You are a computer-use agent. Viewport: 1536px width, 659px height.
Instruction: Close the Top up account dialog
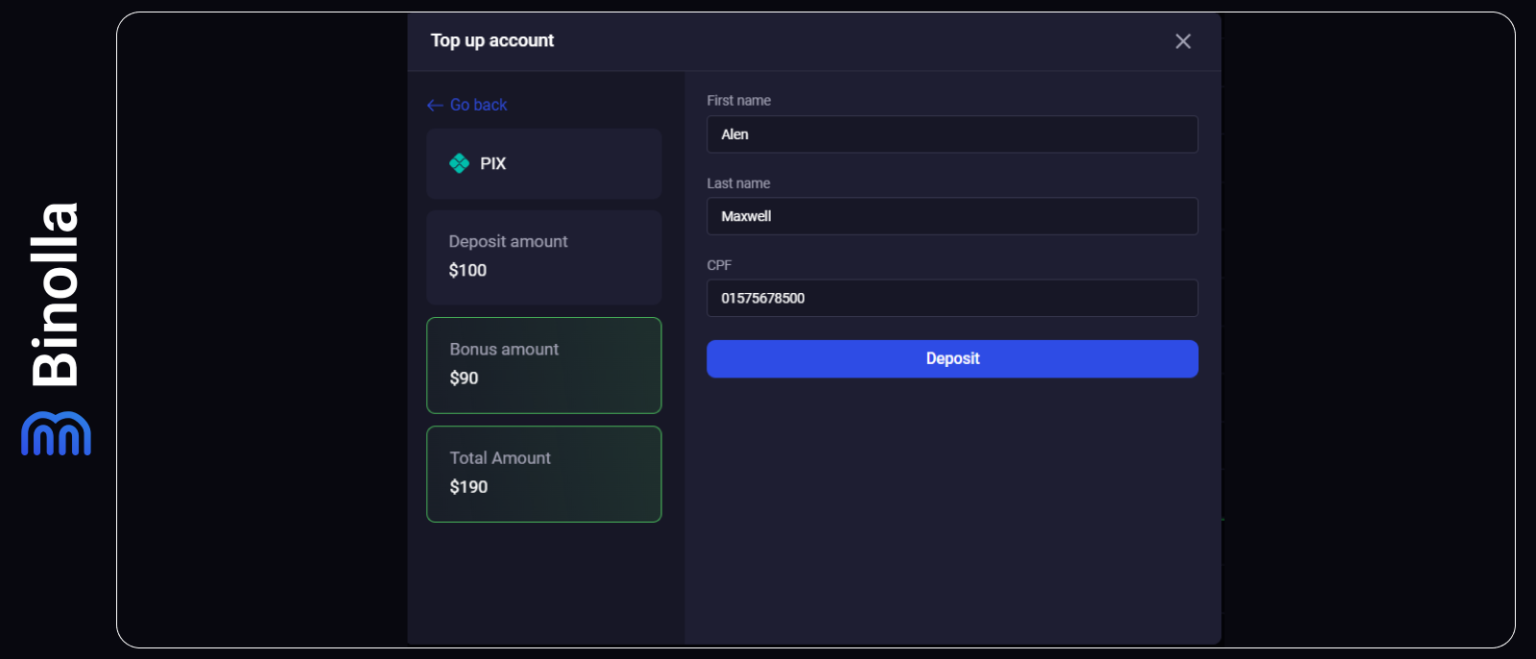pyautogui.click(x=1183, y=41)
